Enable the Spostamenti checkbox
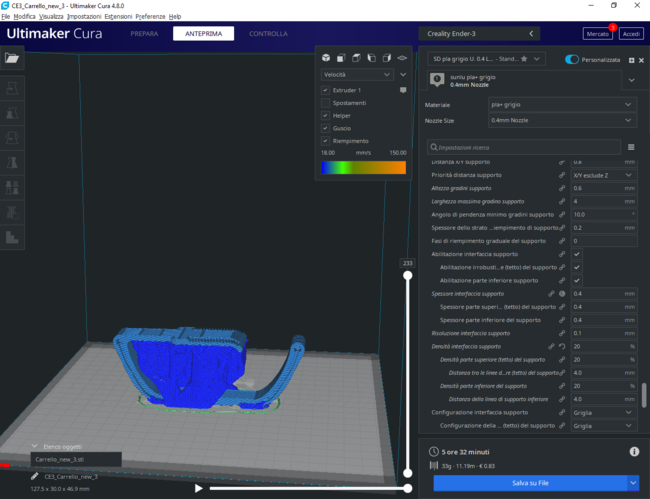650x499 pixels. (325, 102)
